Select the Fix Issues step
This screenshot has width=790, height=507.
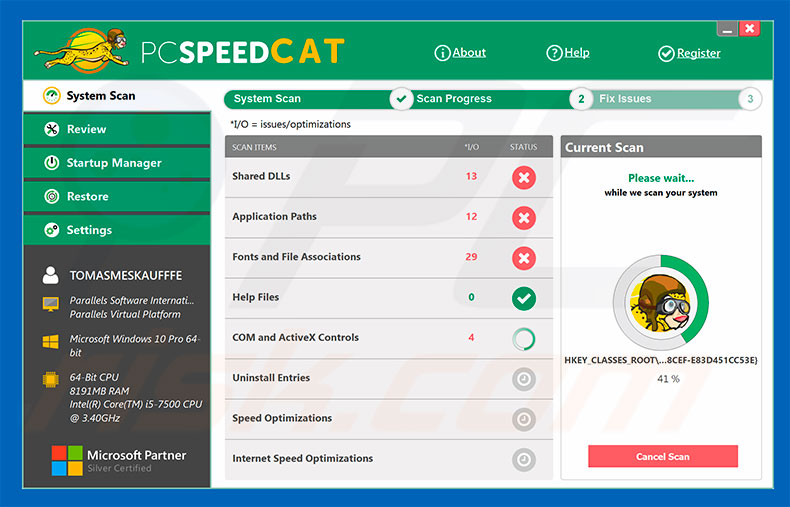(x=625, y=99)
